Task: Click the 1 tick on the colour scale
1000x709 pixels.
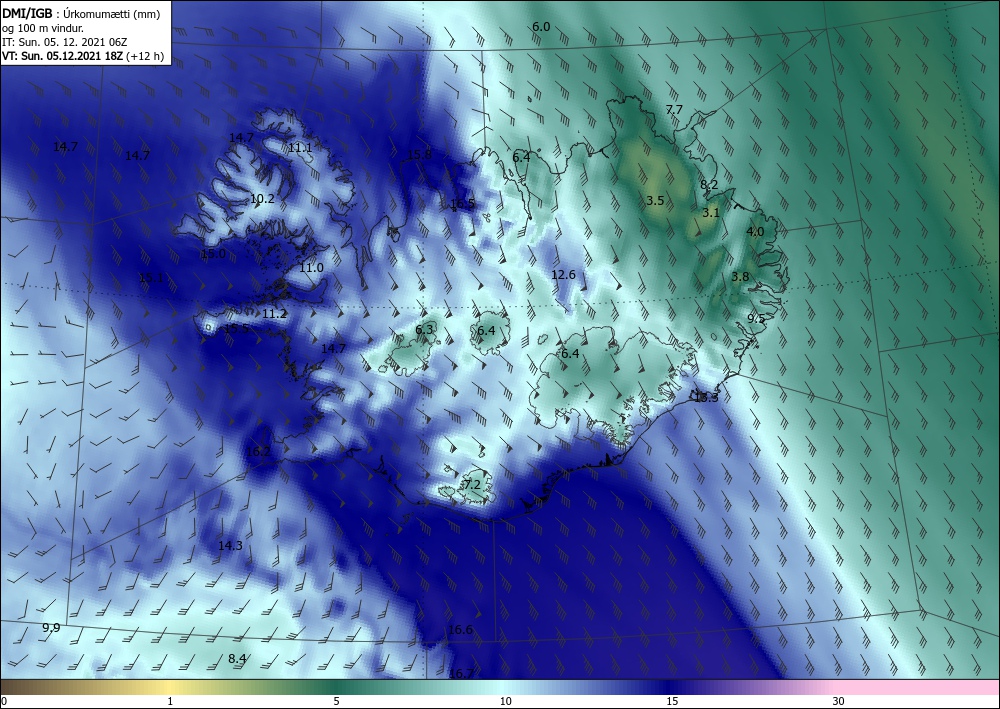Action: 170,702
